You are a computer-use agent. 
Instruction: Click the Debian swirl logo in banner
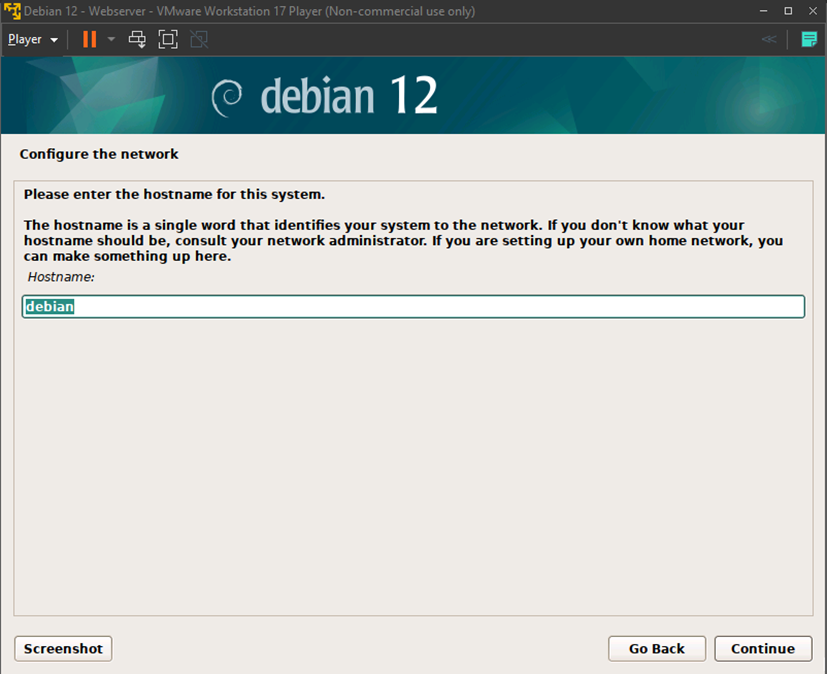[x=227, y=98]
